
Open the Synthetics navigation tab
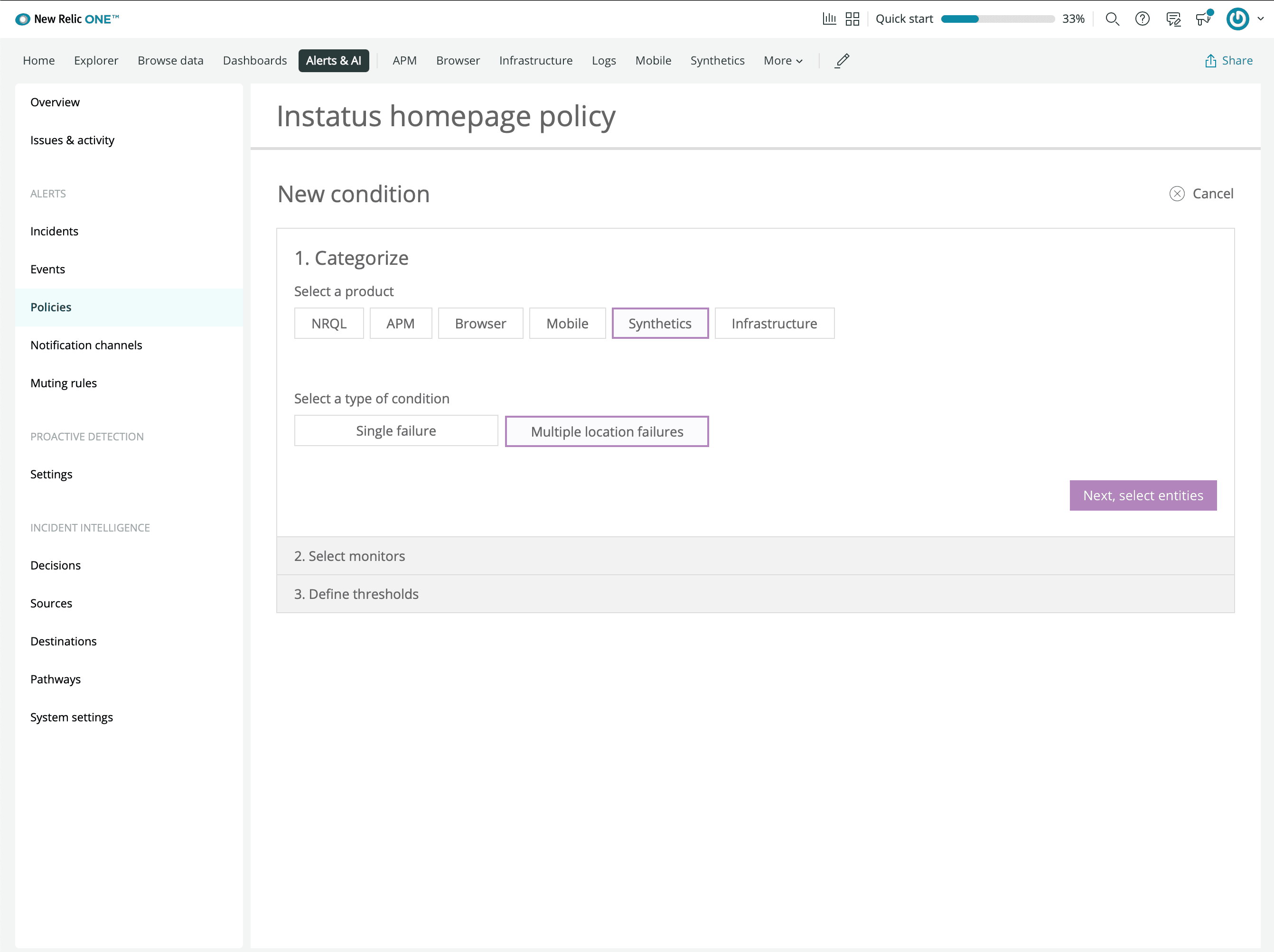click(x=717, y=60)
